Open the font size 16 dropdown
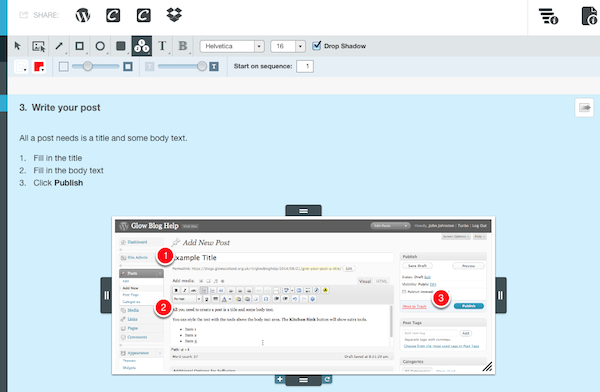 click(288, 46)
